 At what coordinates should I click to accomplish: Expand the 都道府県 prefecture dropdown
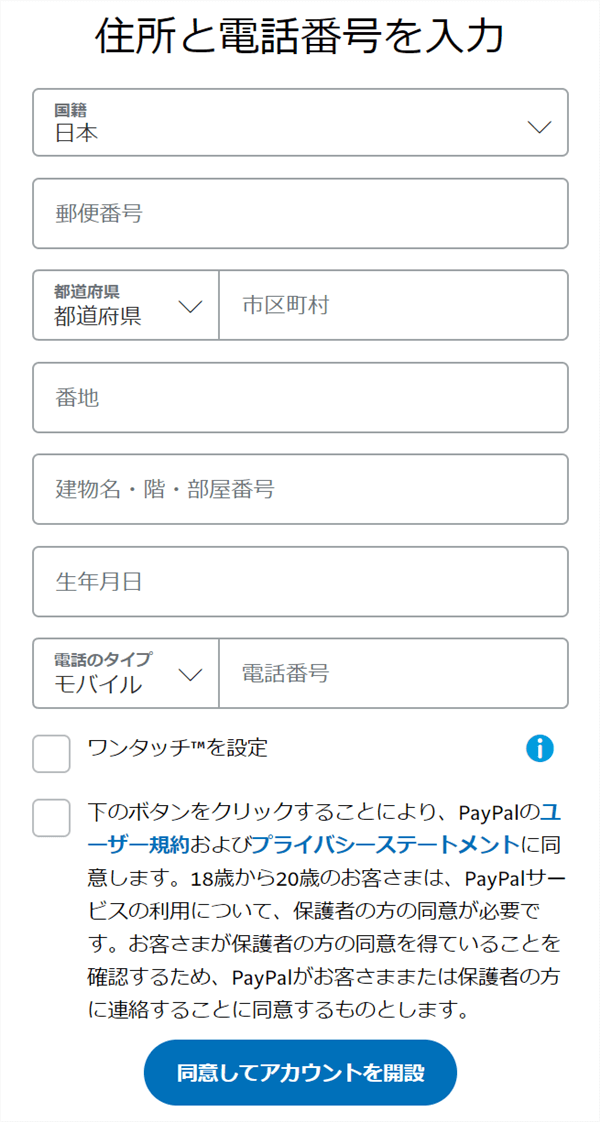(x=126, y=305)
